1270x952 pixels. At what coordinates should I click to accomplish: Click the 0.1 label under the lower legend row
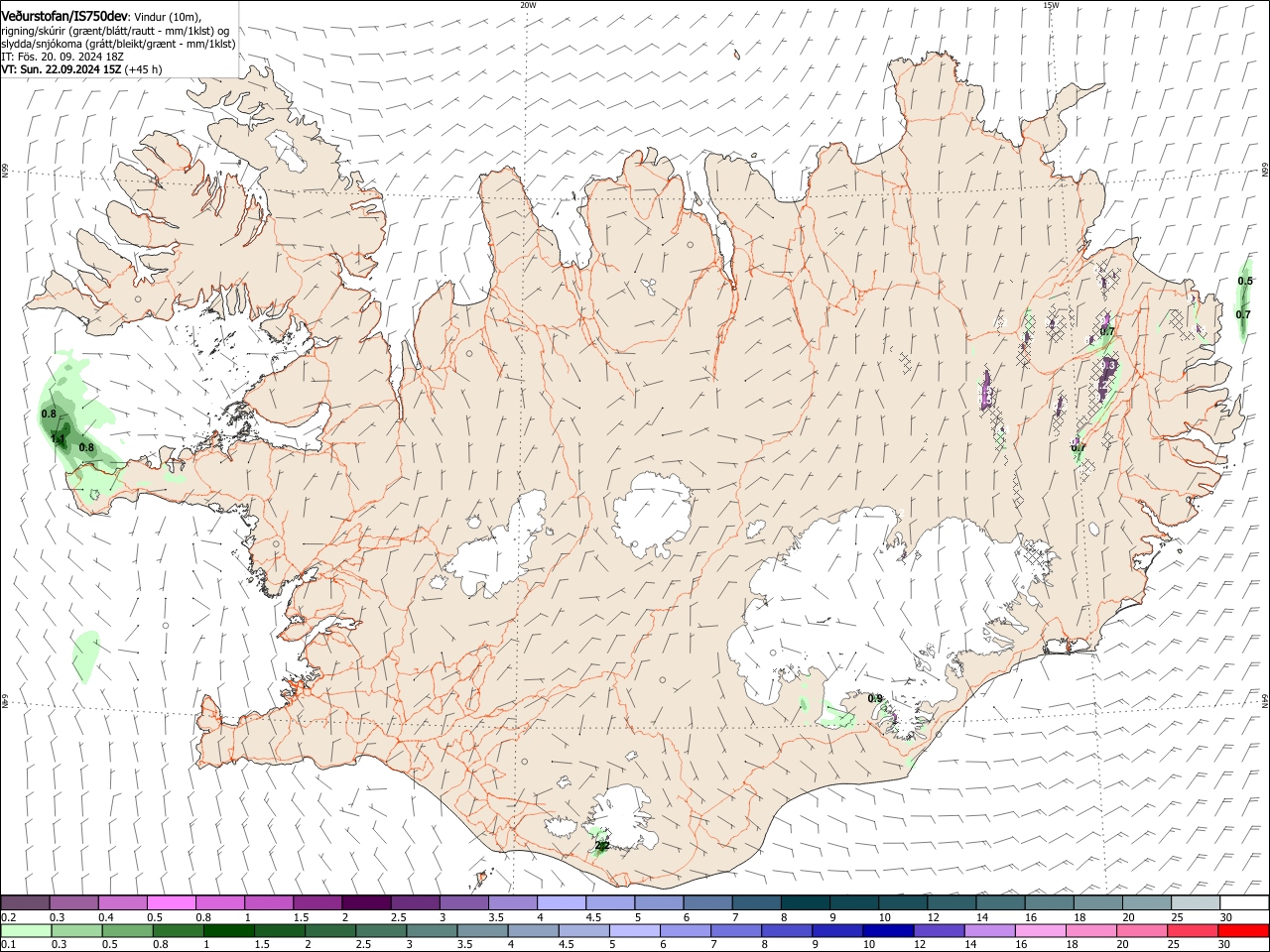point(9,944)
